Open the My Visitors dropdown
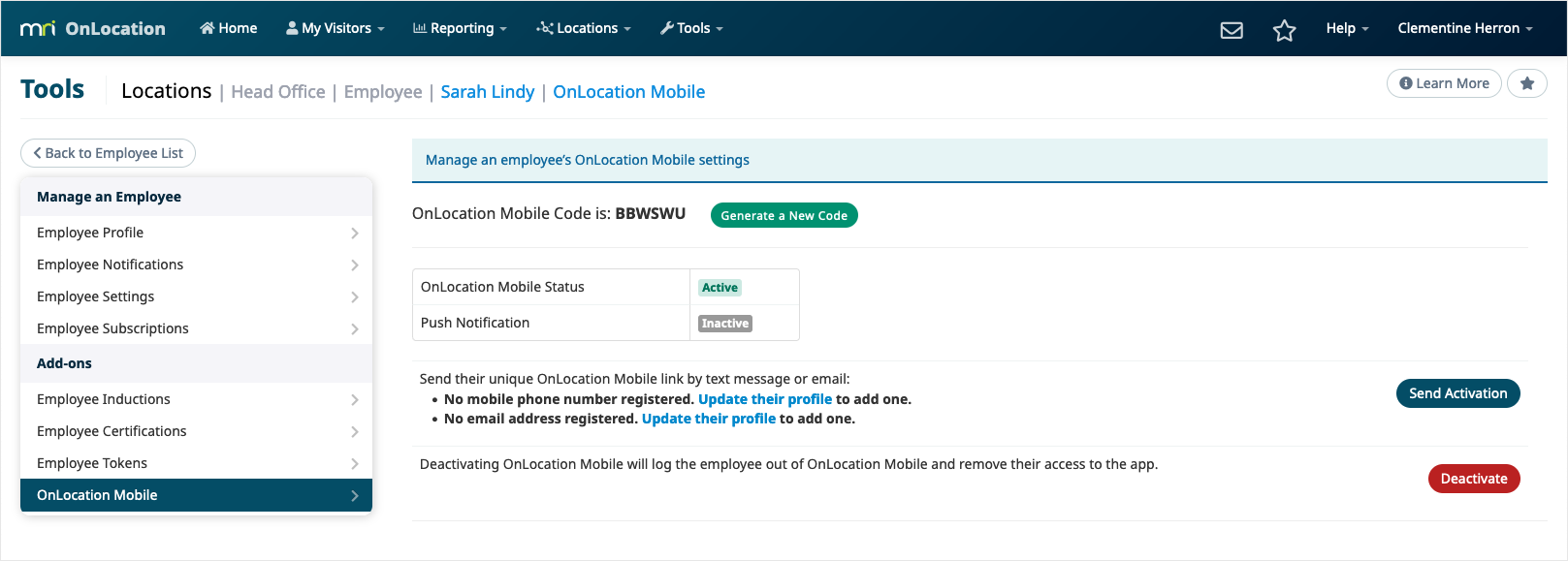 [x=335, y=28]
